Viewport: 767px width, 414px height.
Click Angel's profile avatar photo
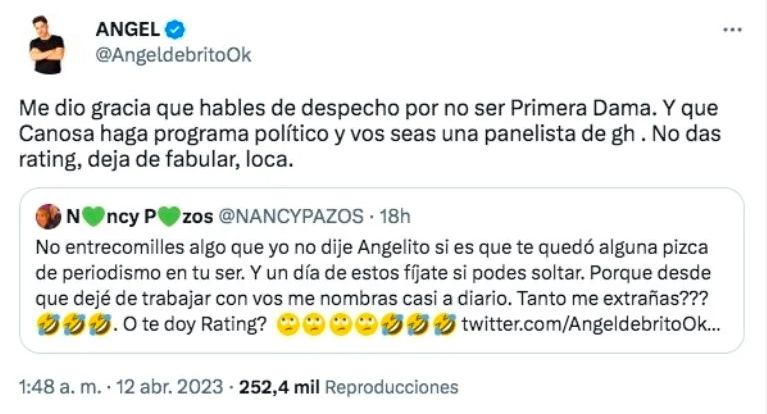(x=46, y=42)
